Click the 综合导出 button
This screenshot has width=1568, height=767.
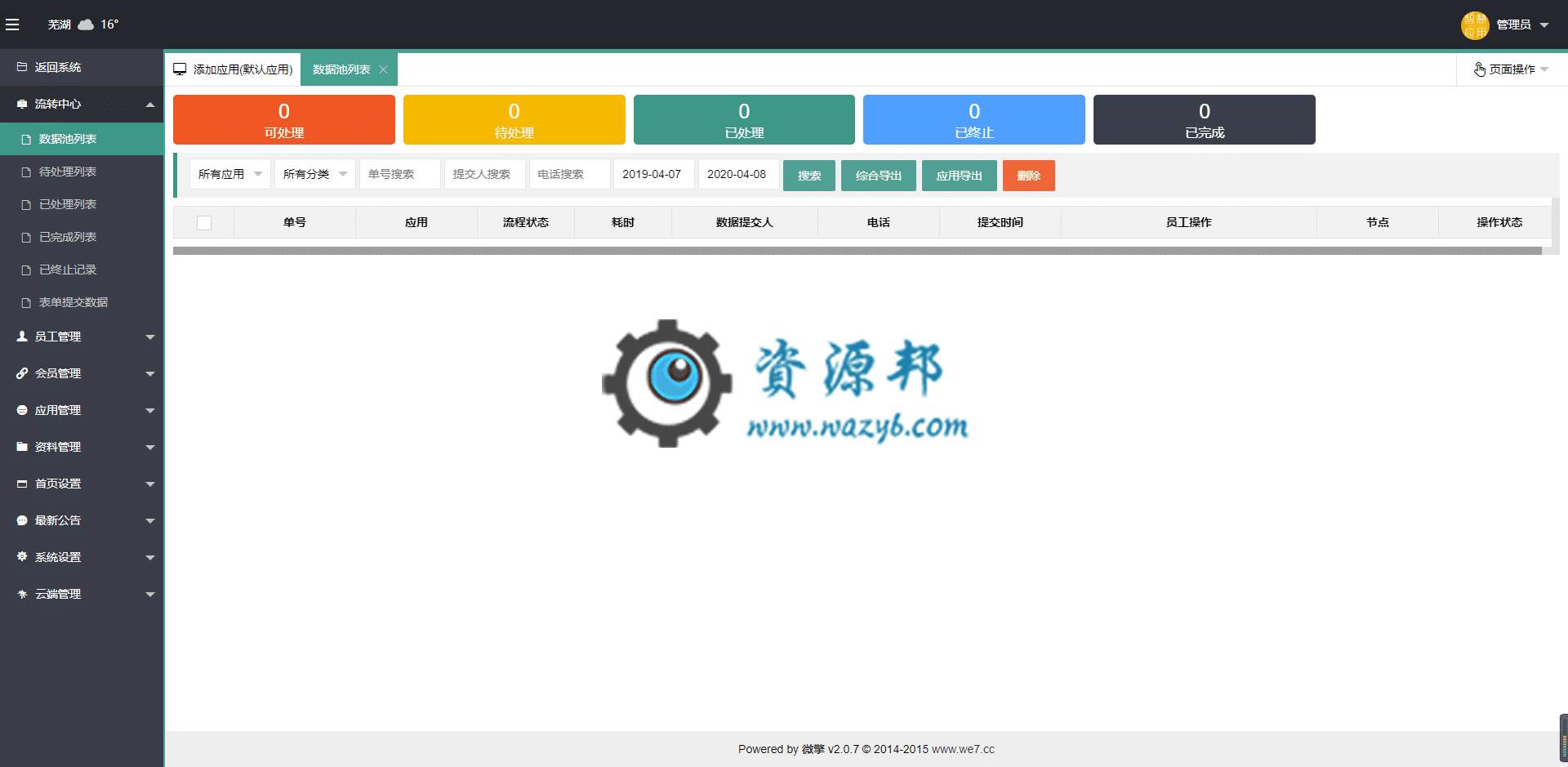[x=879, y=176]
